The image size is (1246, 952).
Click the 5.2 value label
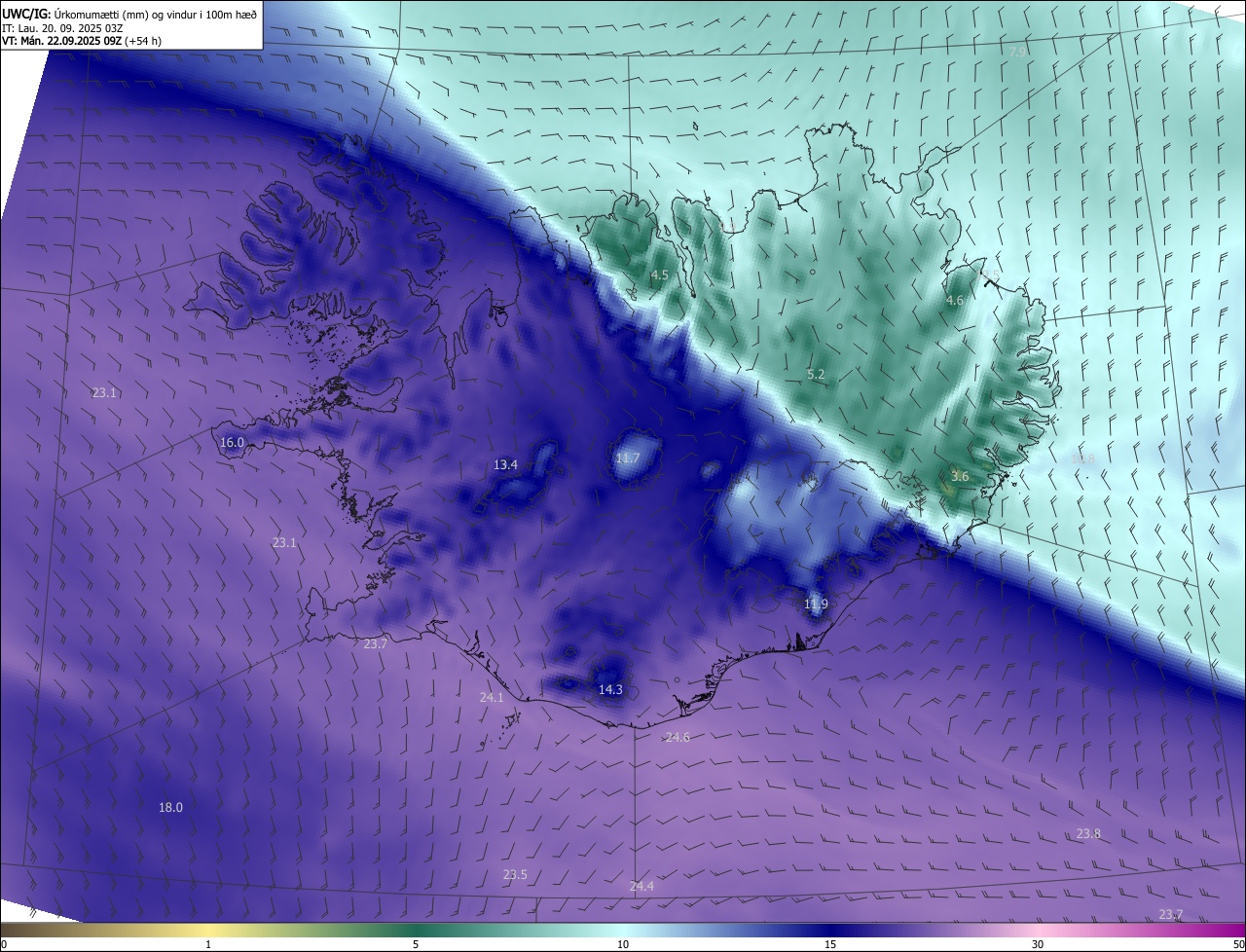816,374
